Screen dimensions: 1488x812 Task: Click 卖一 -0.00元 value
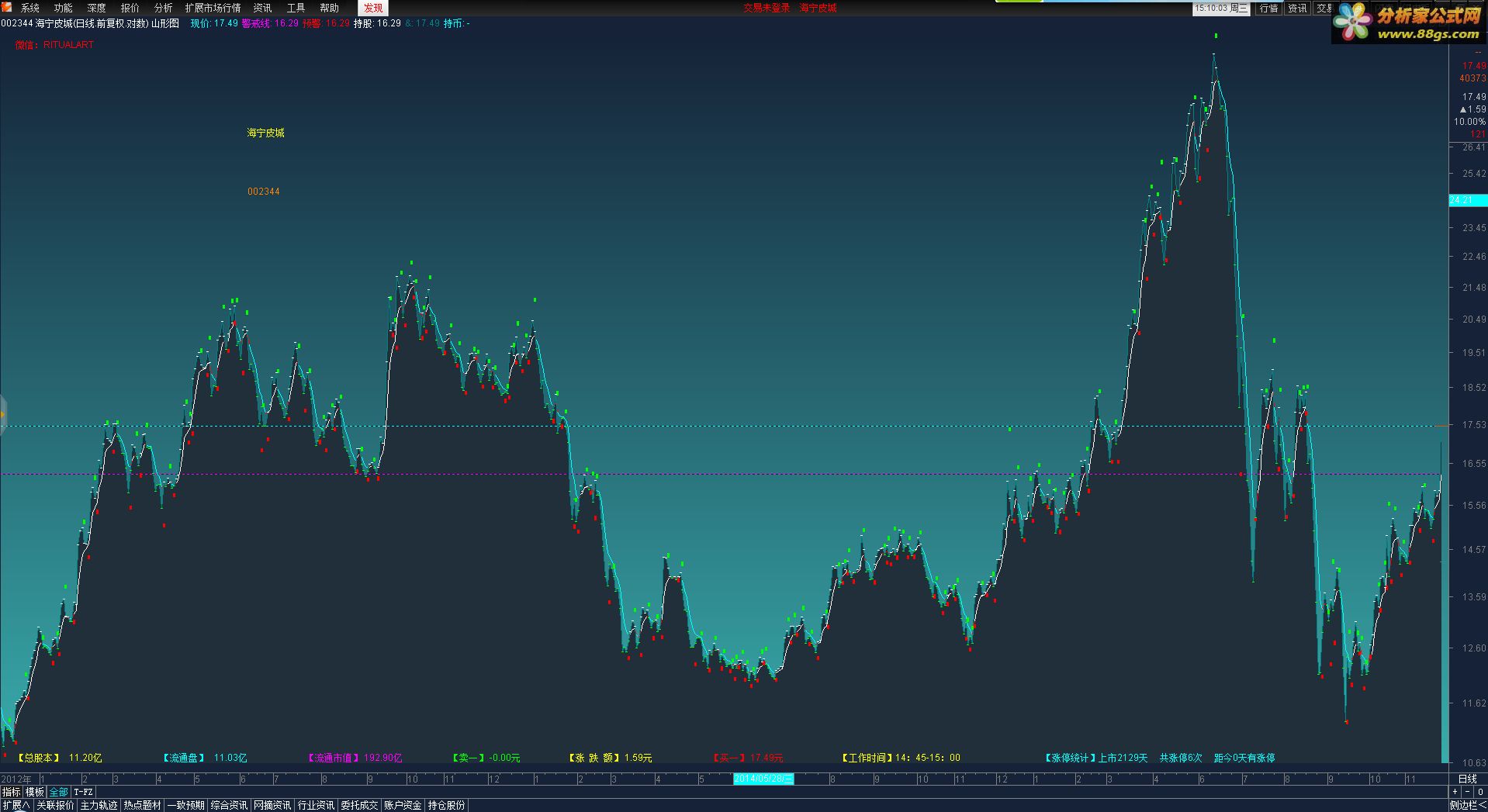click(485, 758)
